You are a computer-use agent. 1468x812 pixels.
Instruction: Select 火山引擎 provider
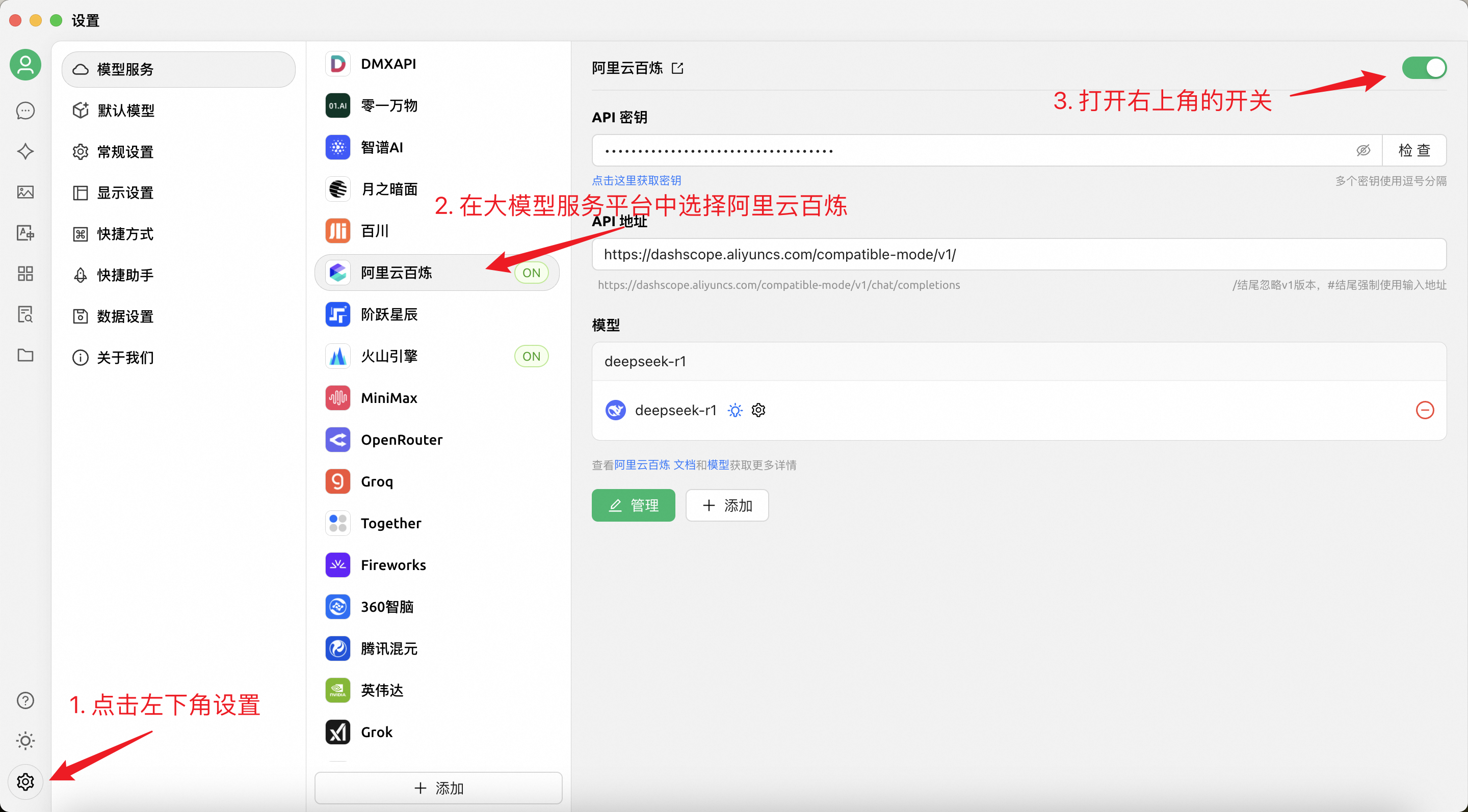coord(437,356)
